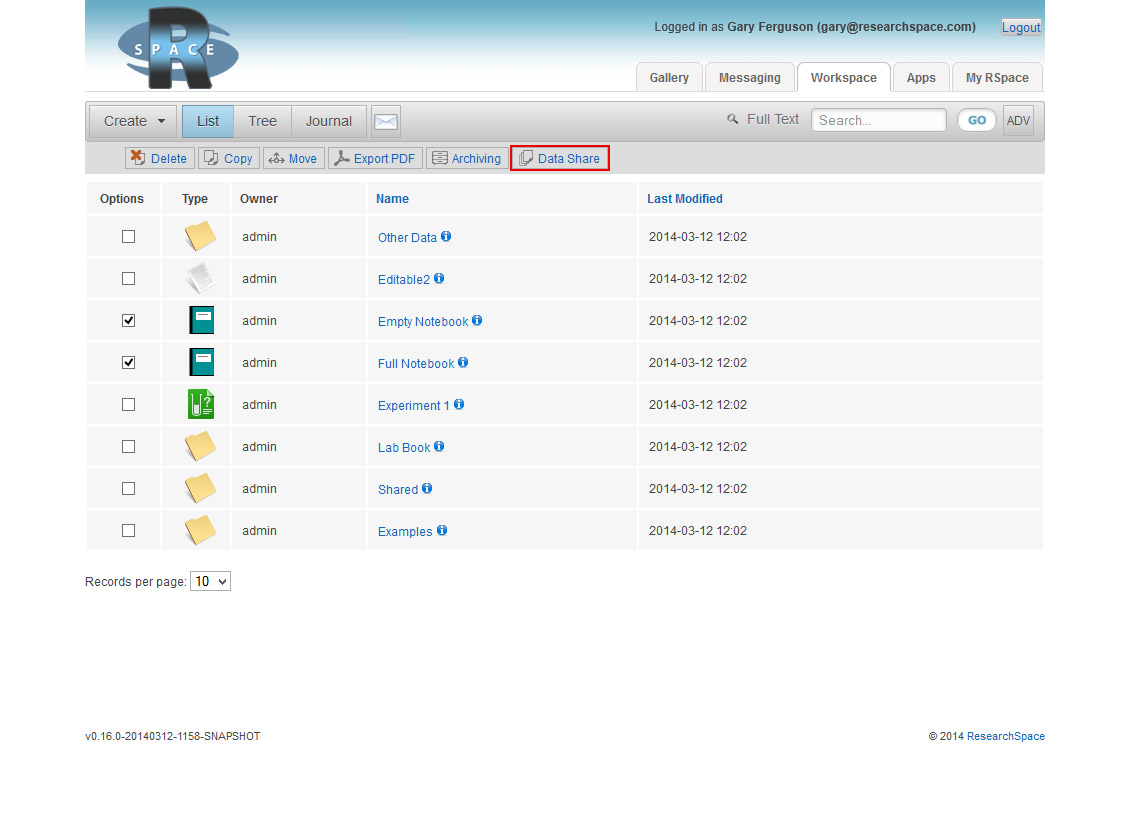The width and height of the screenshot is (1133, 819).
Task: Click info icon beside Experiment 1
Action: click(459, 405)
